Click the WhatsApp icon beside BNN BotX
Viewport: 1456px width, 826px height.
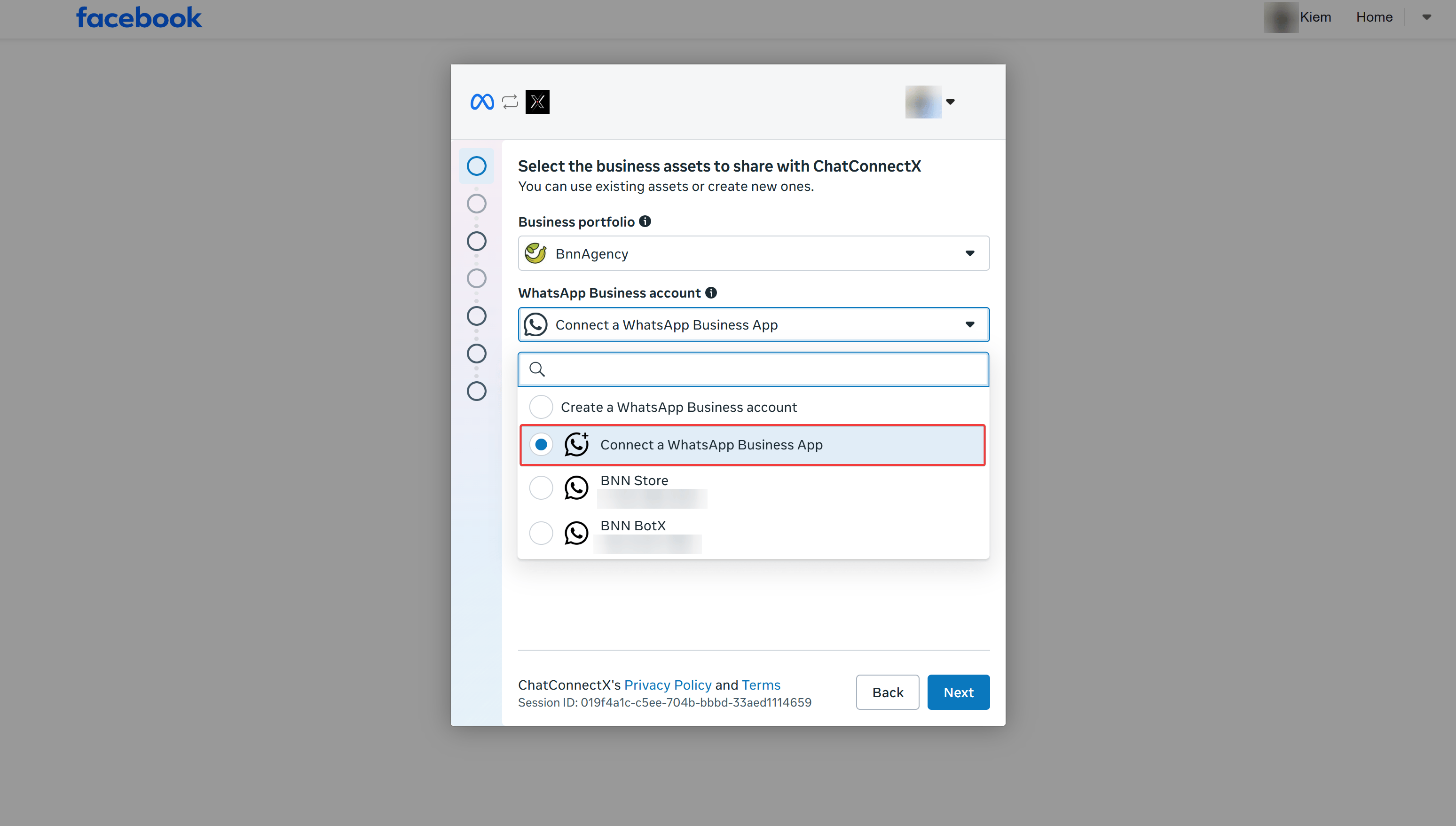(576, 533)
